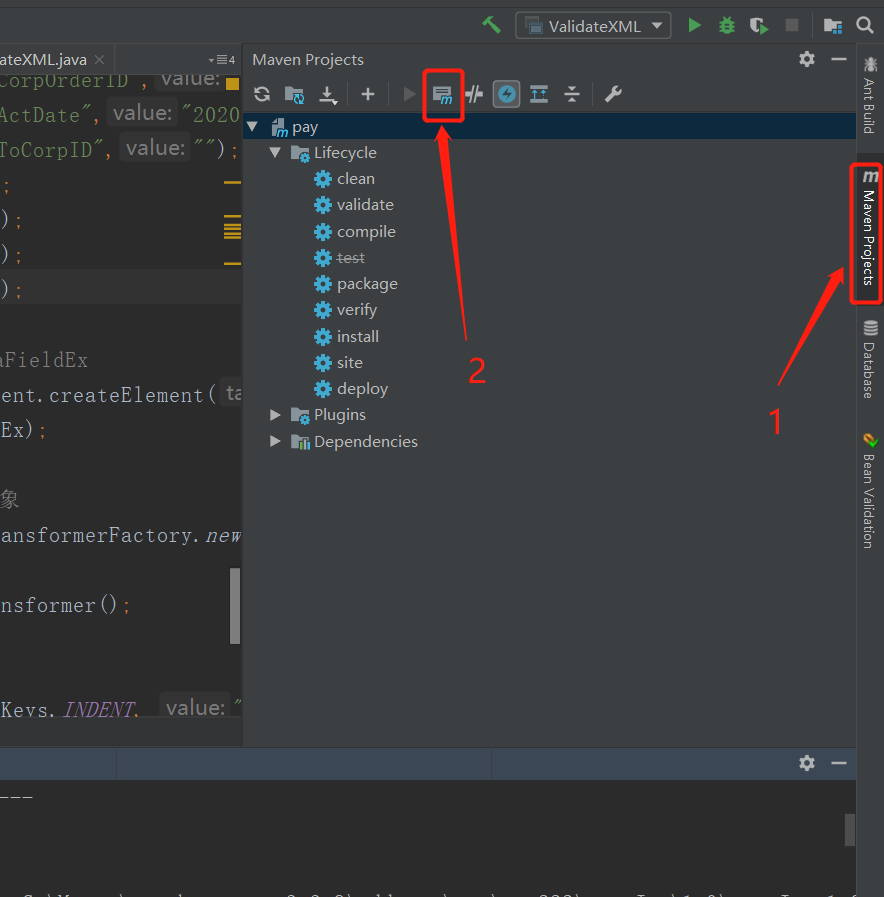Select the validate lifecycle goal

[x=354, y=205]
